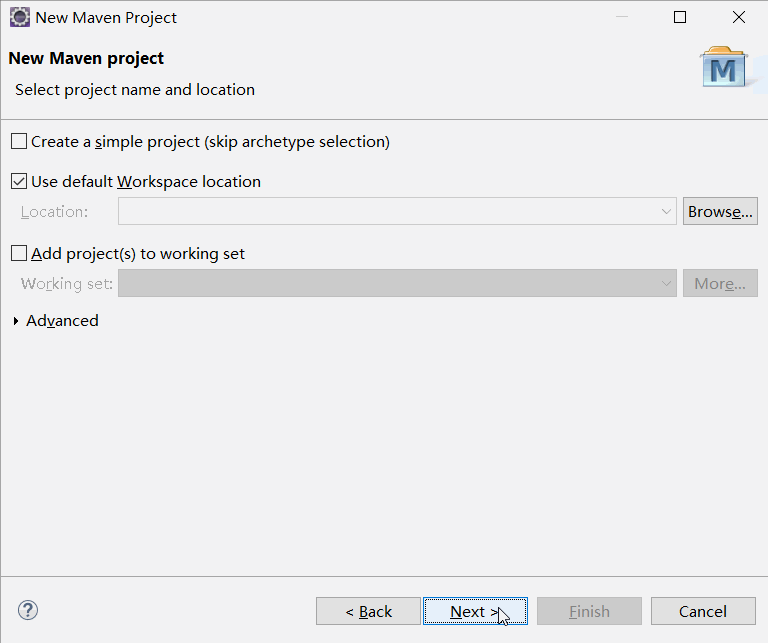Expand the Advanced section

(16, 321)
